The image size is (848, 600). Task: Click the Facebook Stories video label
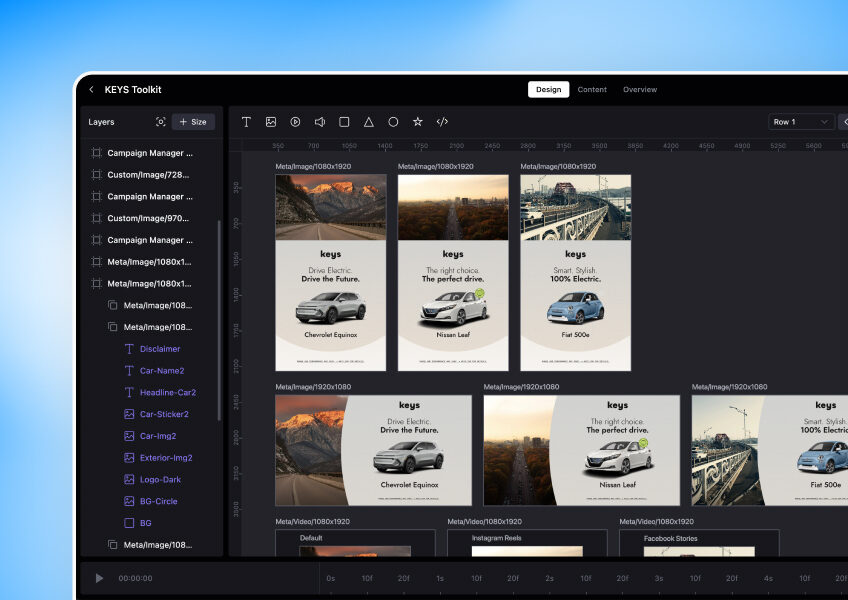(x=670, y=538)
